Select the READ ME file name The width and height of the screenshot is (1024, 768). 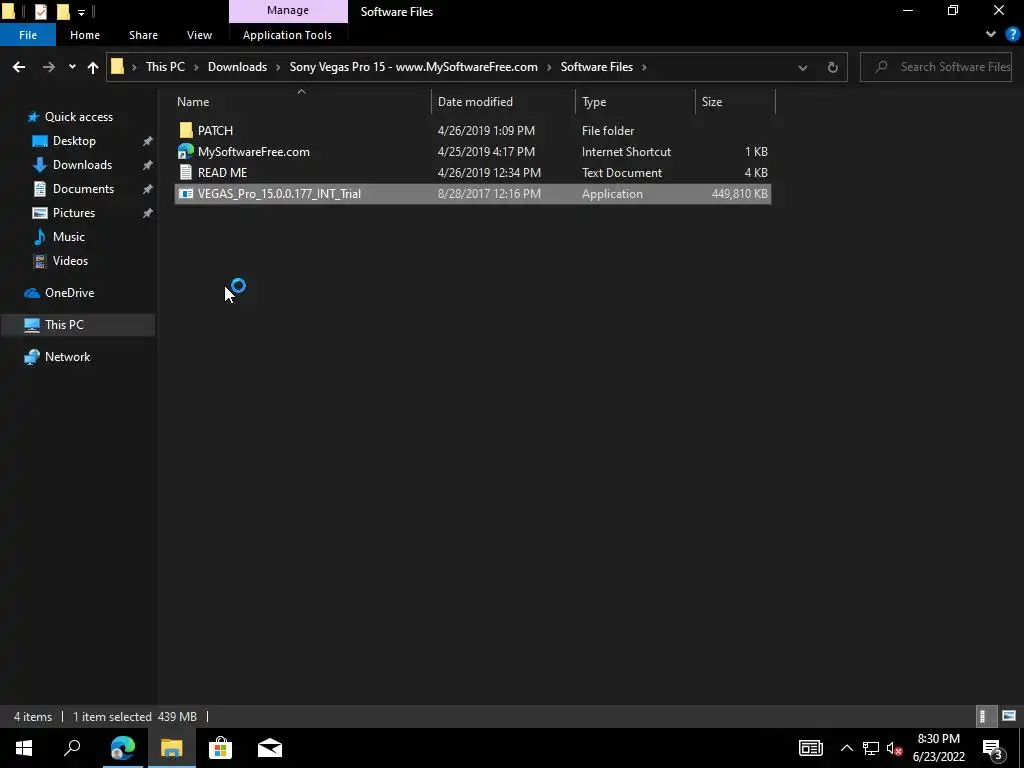pos(222,172)
